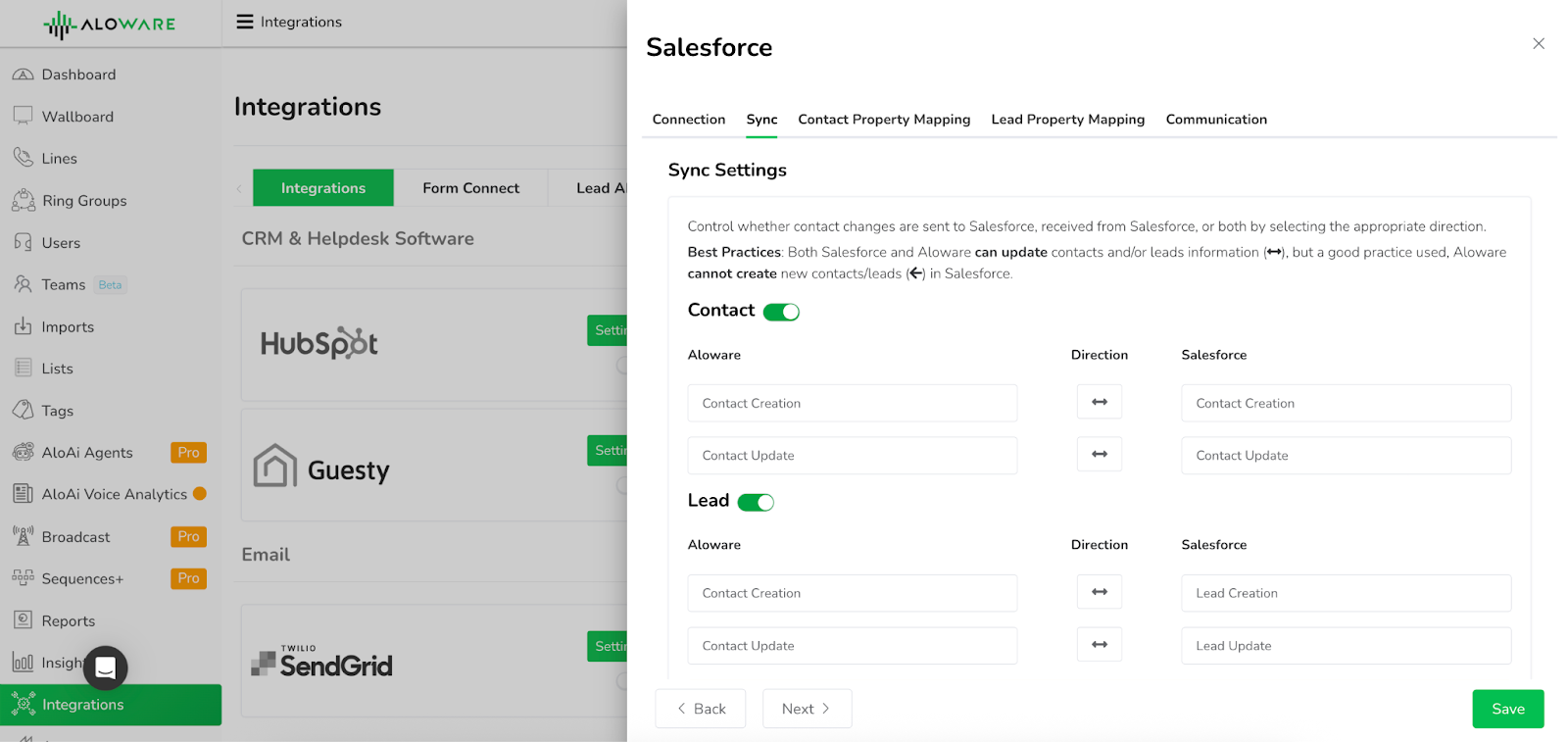Open the Lead Property Mapping tab
Viewport: 1568px width, 742px height.
(1068, 119)
